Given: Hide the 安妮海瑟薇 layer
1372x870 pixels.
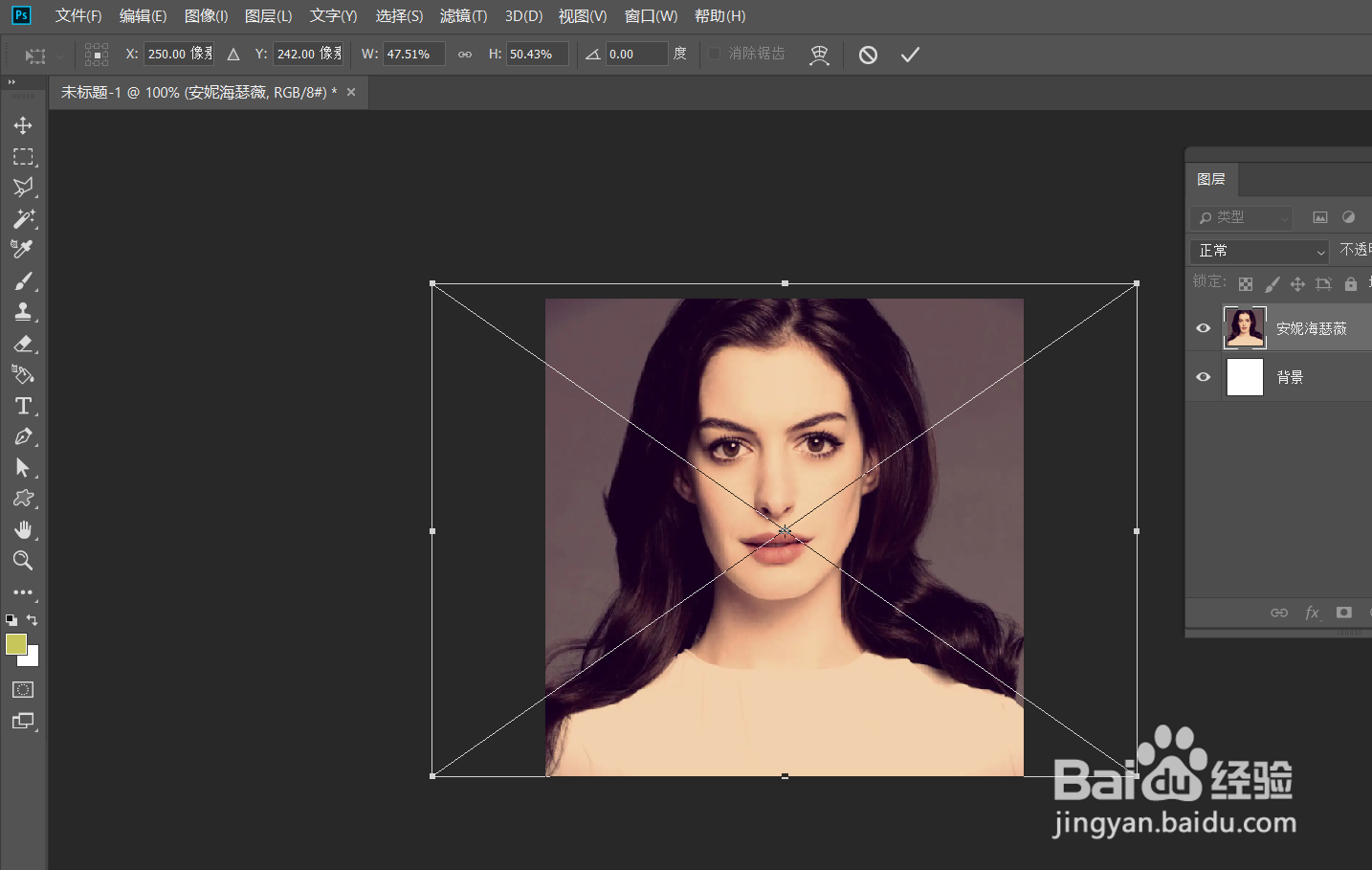Looking at the screenshot, I should [x=1204, y=328].
